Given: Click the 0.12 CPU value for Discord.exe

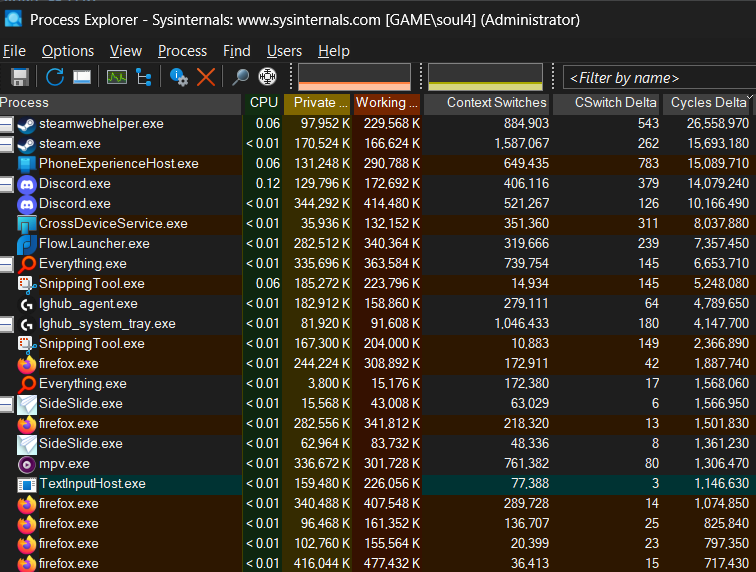Looking at the screenshot, I should click(x=268, y=184).
